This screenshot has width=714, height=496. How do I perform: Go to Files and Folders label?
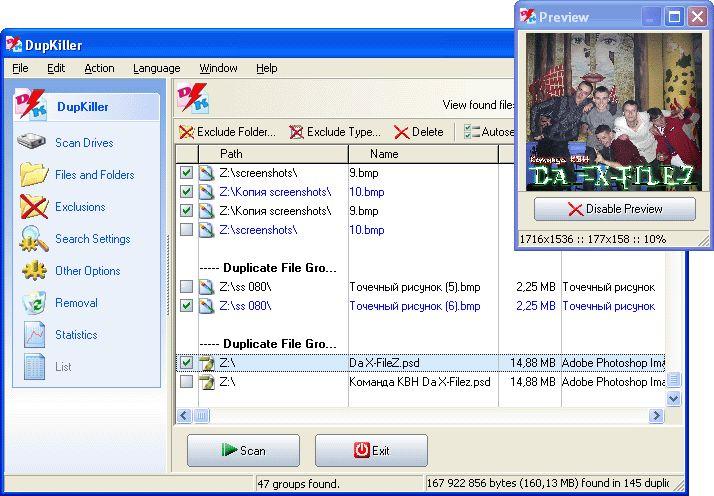tap(95, 175)
